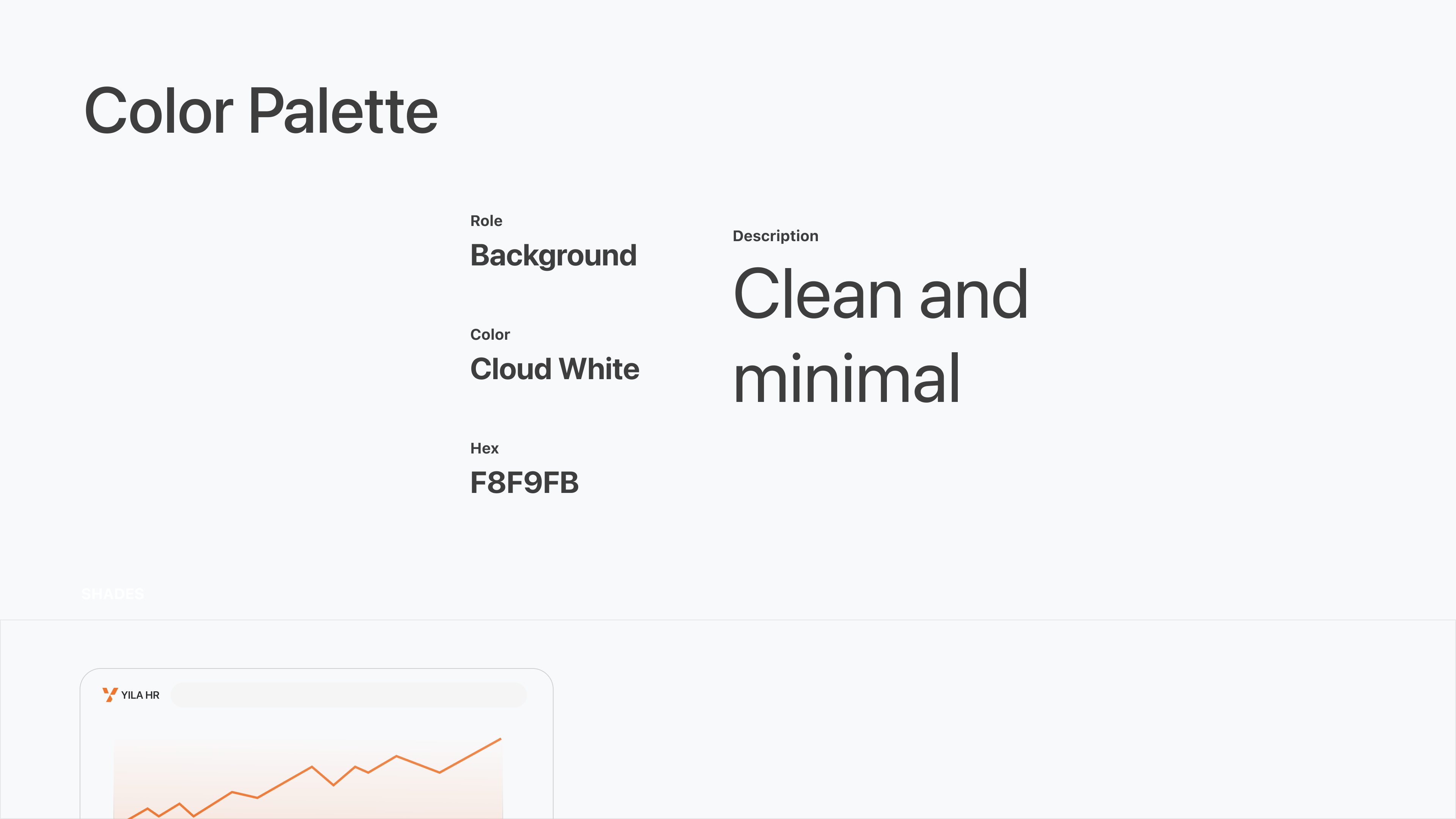Select the Color Palette slide title
The width and height of the screenshot is (1456, 819).
click(x=260, y=111)
